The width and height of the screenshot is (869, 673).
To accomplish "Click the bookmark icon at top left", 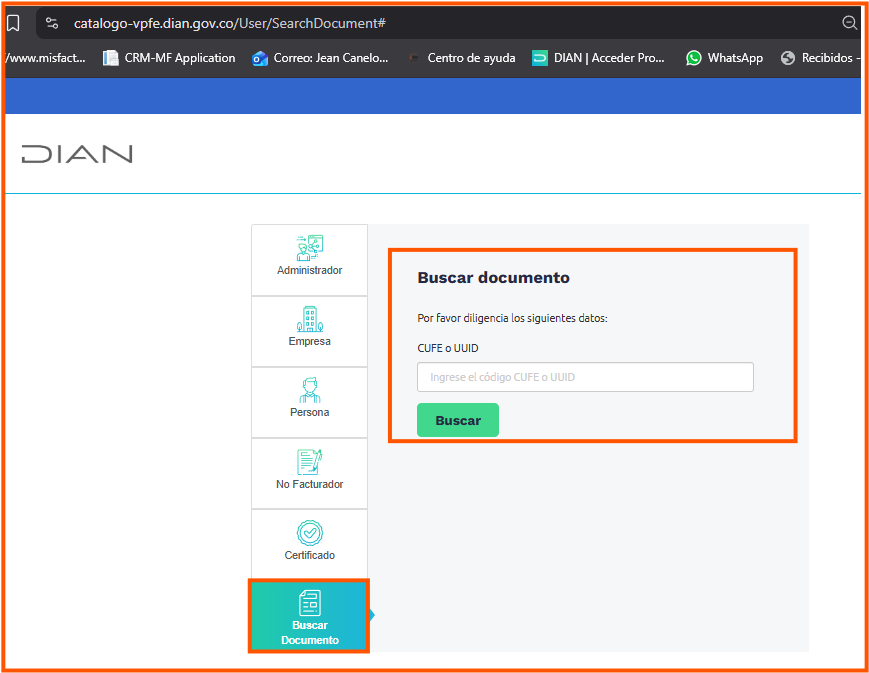I will pos(13,22).
